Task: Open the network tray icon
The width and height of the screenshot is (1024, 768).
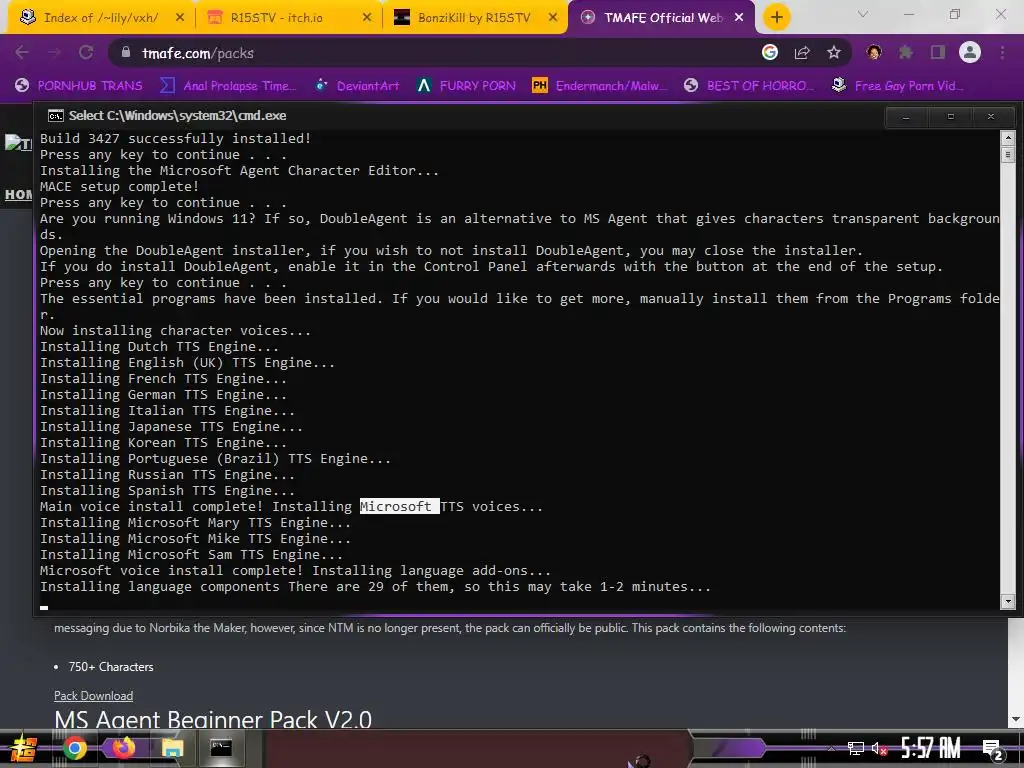Action: [856, 748]
